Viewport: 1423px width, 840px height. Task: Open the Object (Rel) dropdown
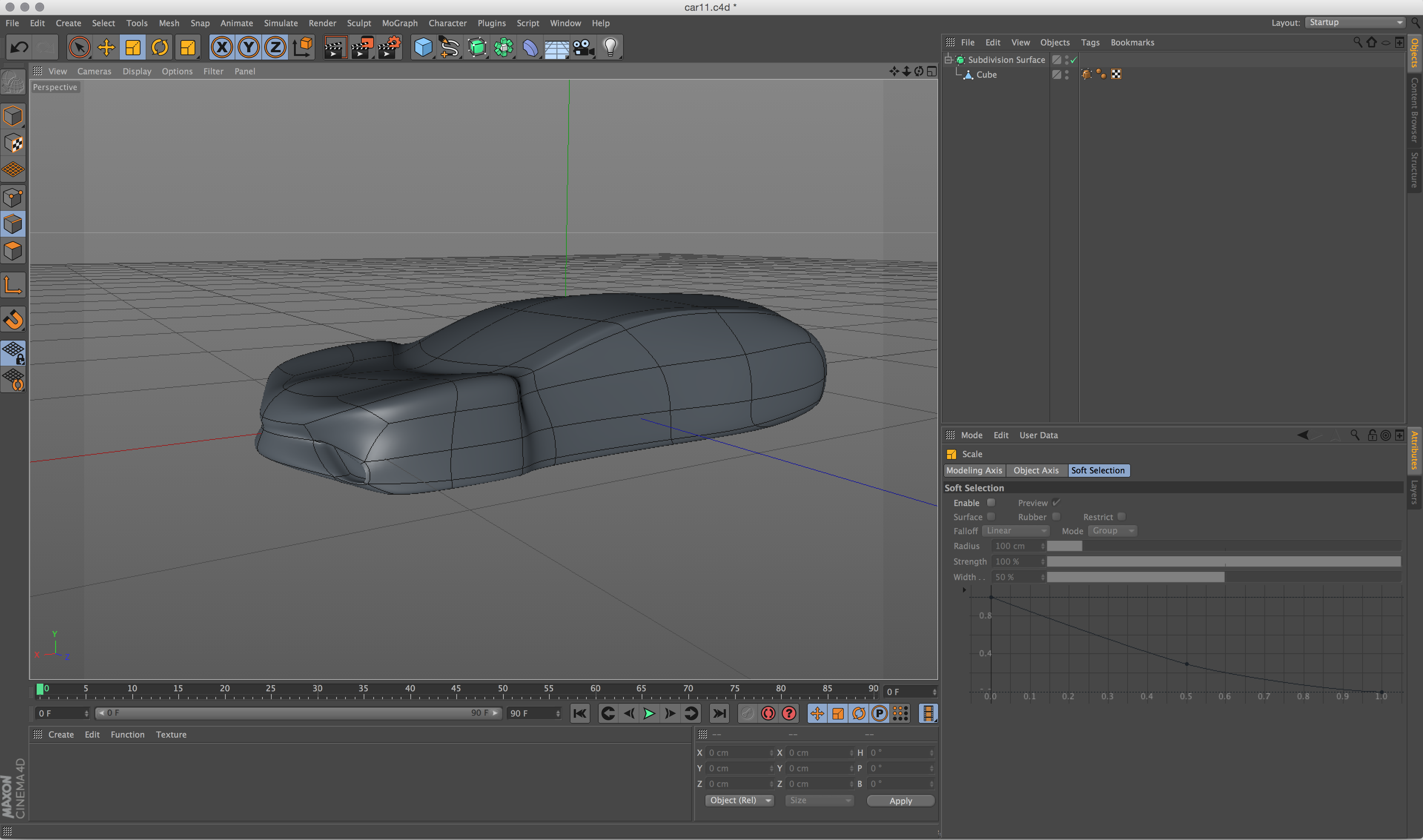click(739, 800)
